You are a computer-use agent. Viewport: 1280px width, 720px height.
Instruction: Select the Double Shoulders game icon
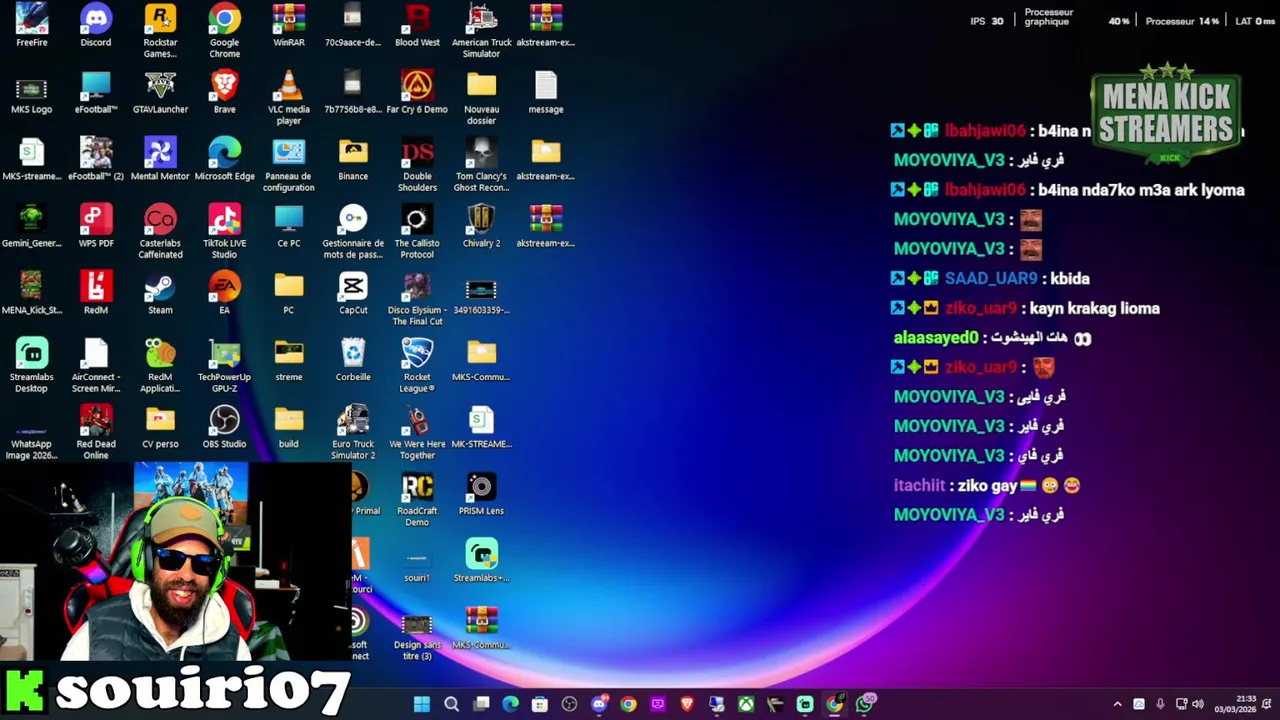coord(417,165)
